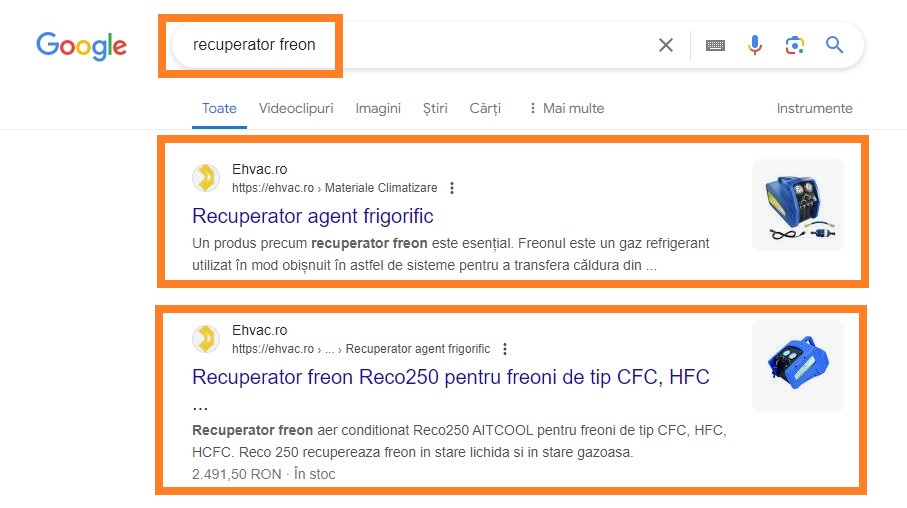Open the Recuperator freon Reco250 result link

click(451, 377)
